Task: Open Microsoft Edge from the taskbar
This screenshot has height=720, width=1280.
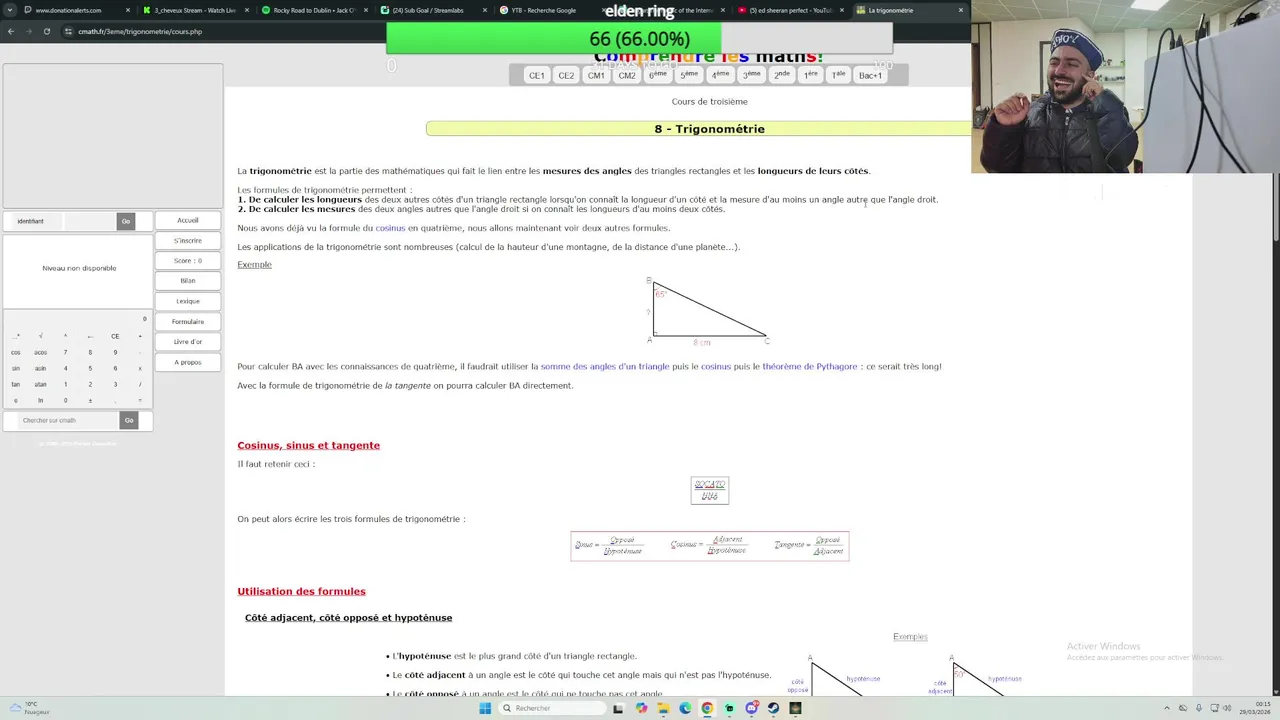Action: pyautogui.click(x=685, y=708)
